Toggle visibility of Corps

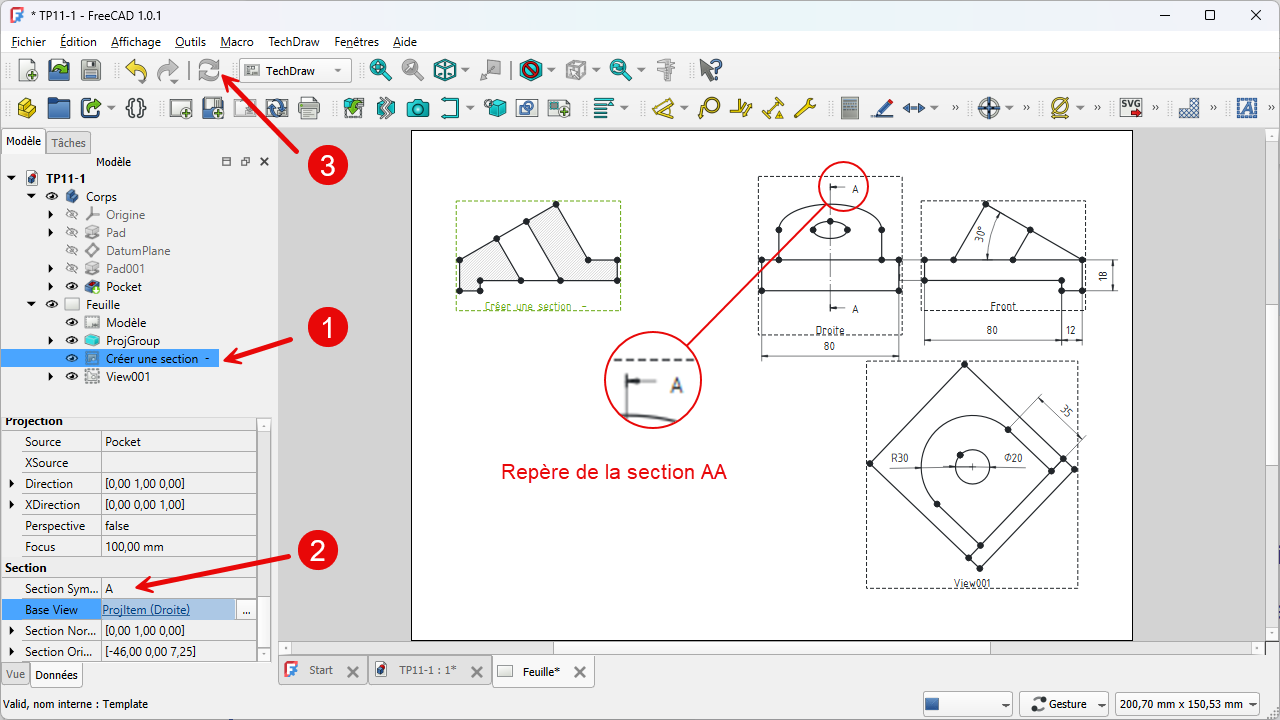(x=52, y=197)
